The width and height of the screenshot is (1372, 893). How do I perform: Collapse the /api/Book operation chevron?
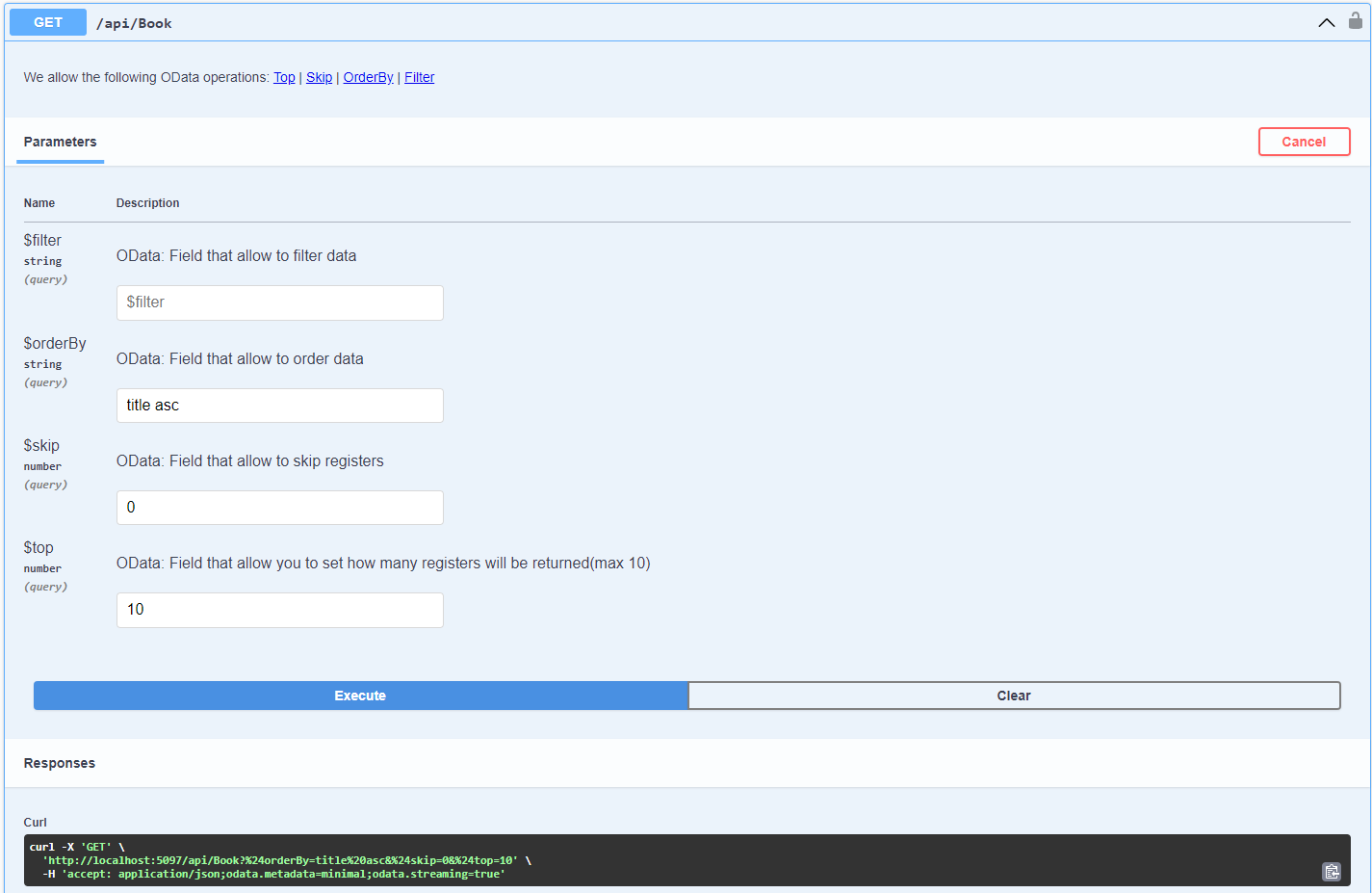(x=1326, y=23)
